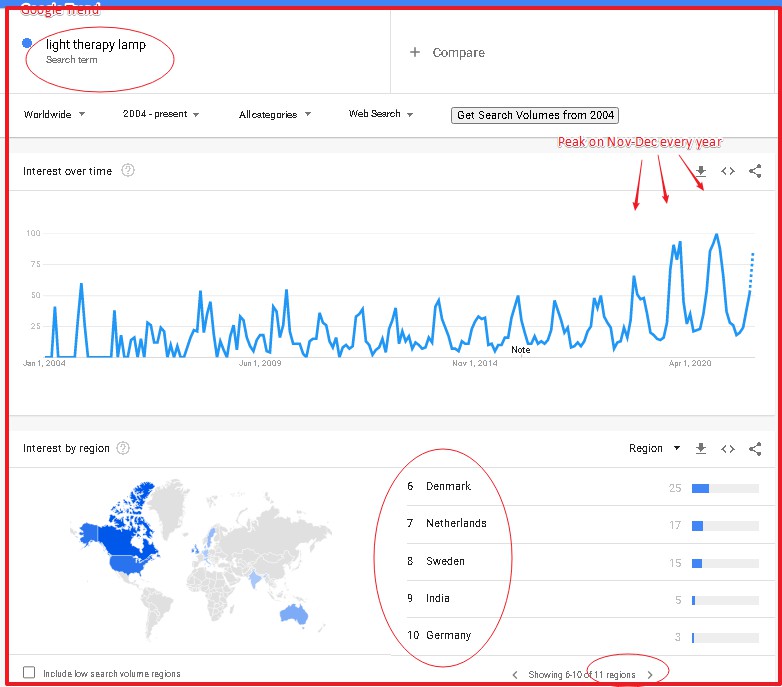Open the All categories dropdown

click(275, 115)
